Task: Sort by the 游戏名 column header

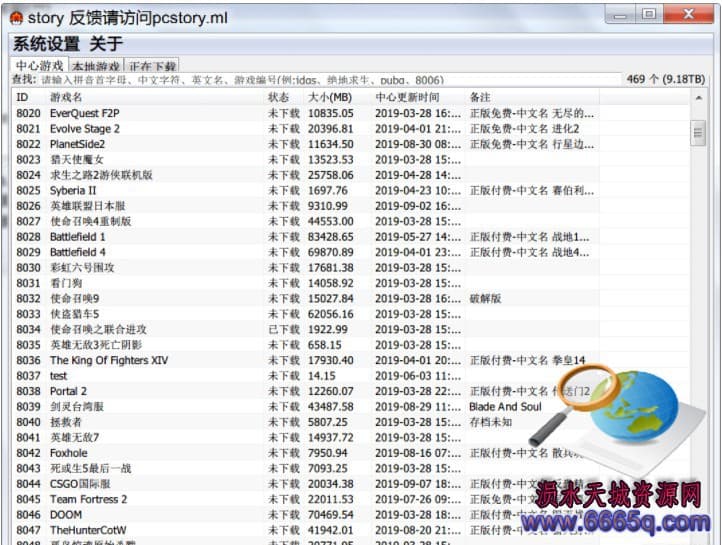Action: coord(155,97)
